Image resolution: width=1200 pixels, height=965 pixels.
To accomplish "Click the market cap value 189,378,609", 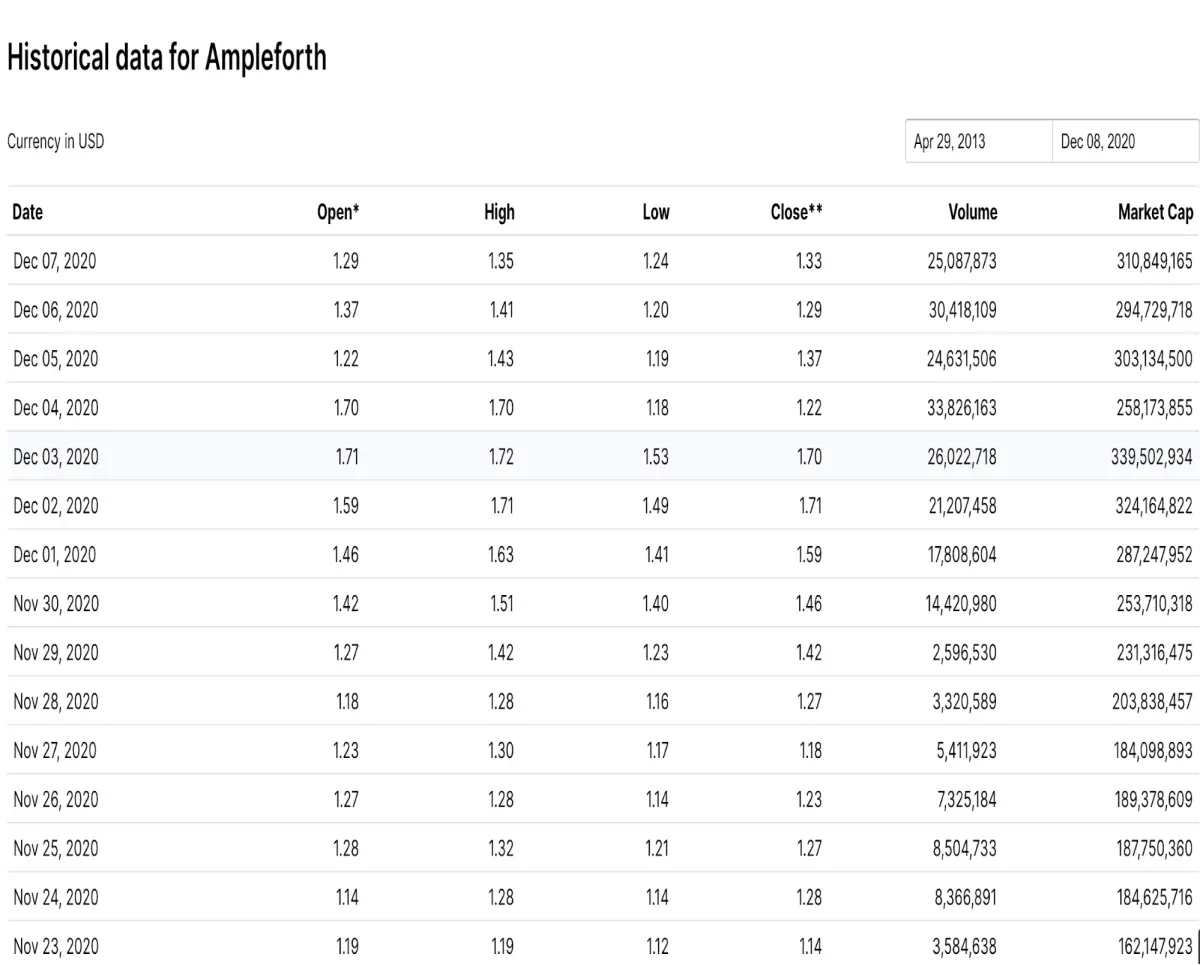I will click(x=1154, y=800).
